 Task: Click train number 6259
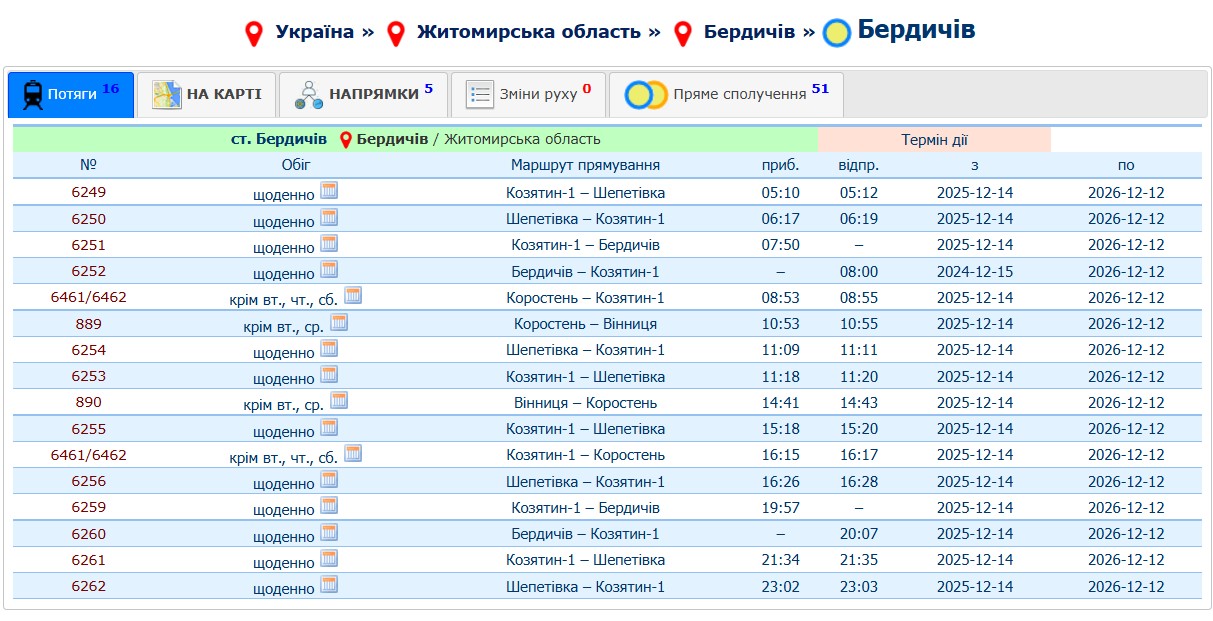(88, 508)
